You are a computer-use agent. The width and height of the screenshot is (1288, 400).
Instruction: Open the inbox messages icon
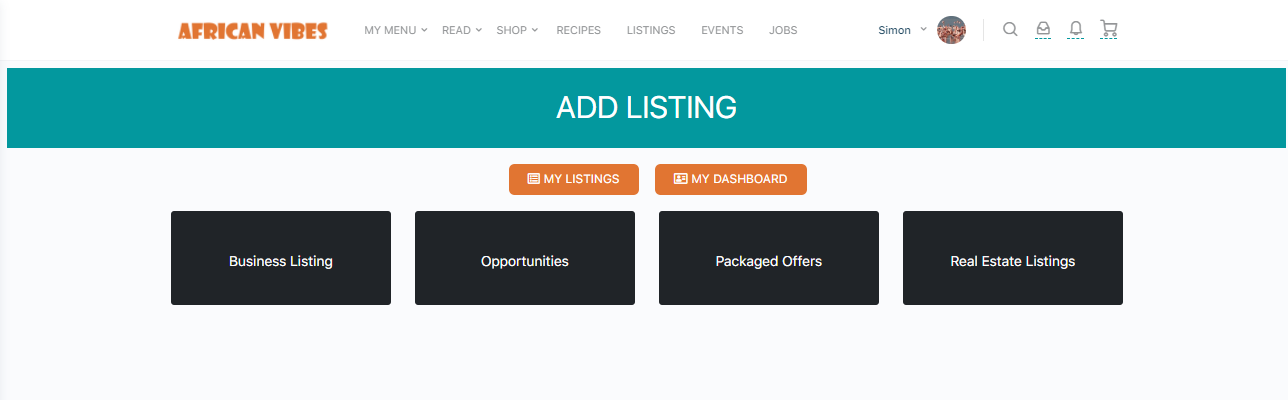[1043, 29]
